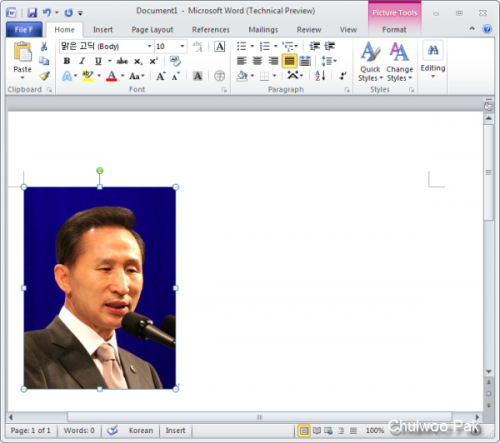The image size is (500, 443).
Task: Click the Sort A-Z icon
Action: (x=320, y=76)
